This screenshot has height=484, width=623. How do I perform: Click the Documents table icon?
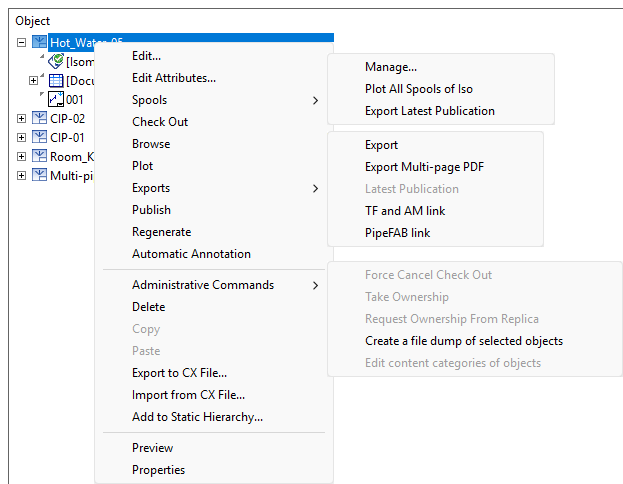pos(56,81)
